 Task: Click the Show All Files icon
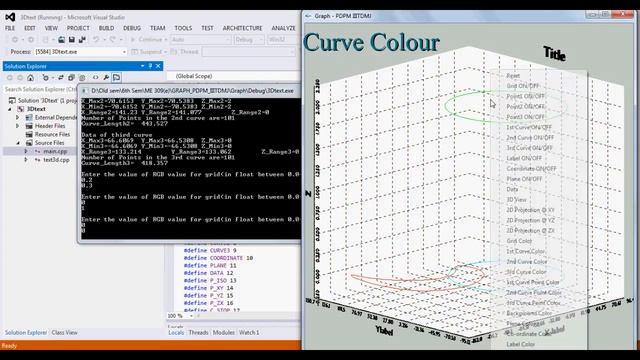(82, 78)
